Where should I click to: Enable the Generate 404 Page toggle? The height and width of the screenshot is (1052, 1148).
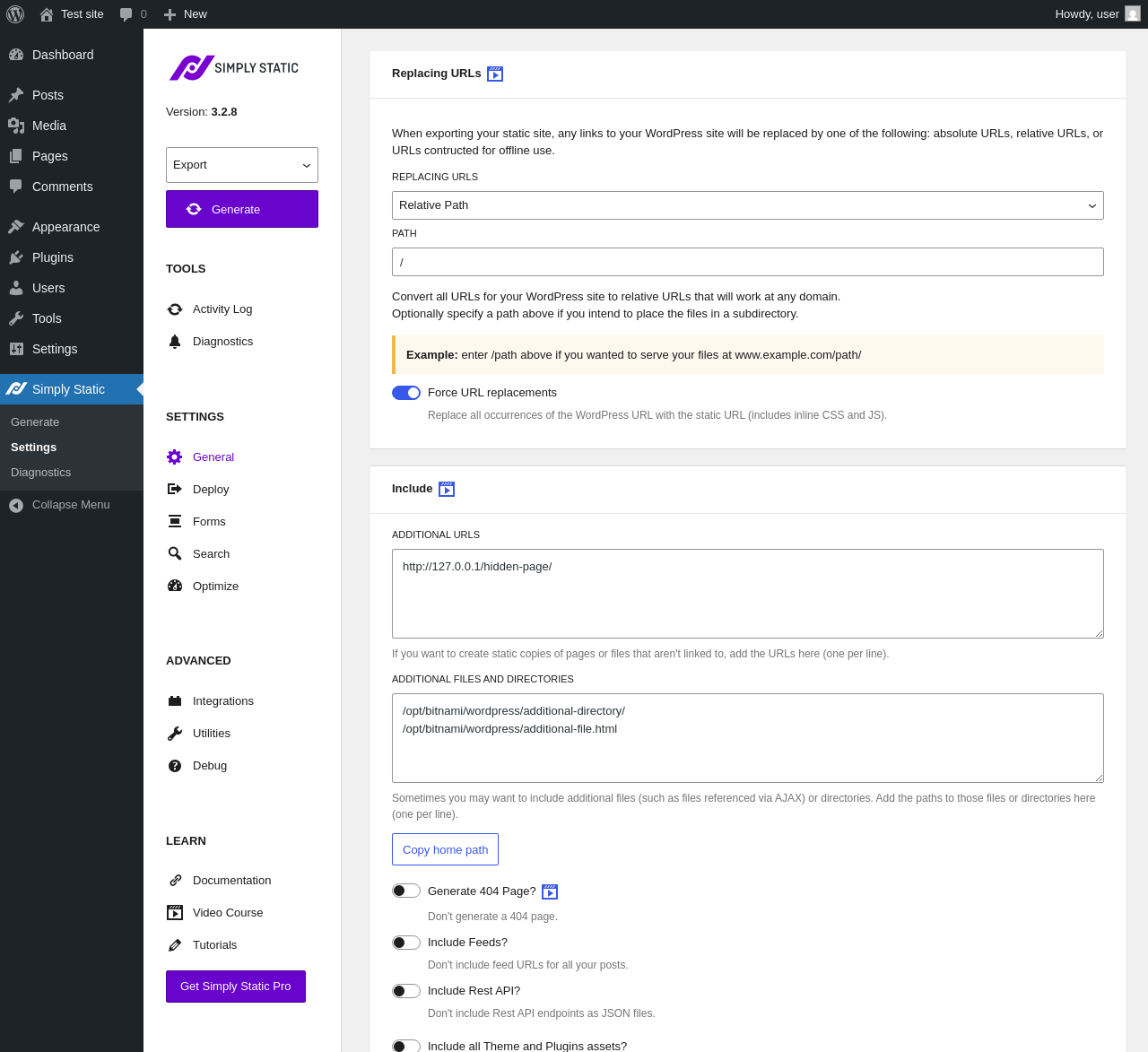(x=406, y=891)
